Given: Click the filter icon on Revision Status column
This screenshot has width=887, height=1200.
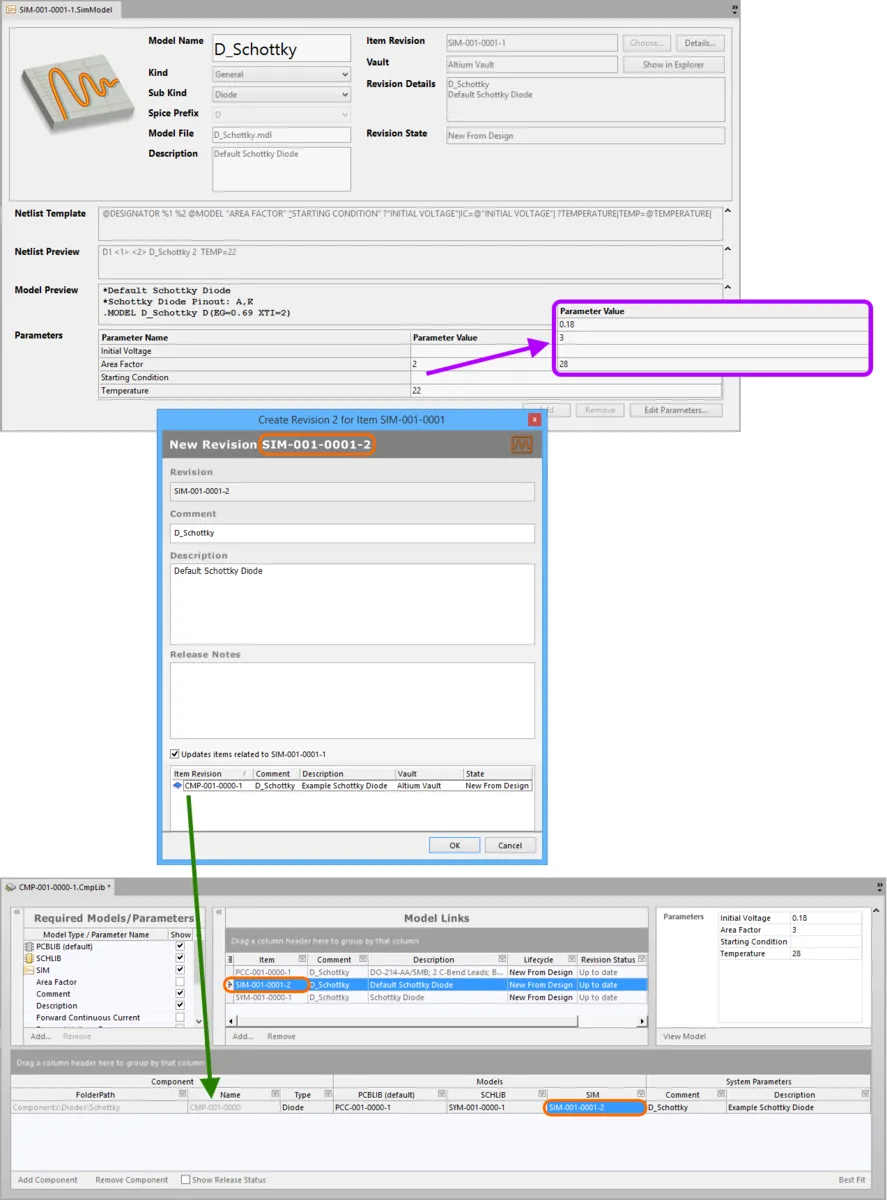Looking at the screenshot, I should [x=642, y=960].
